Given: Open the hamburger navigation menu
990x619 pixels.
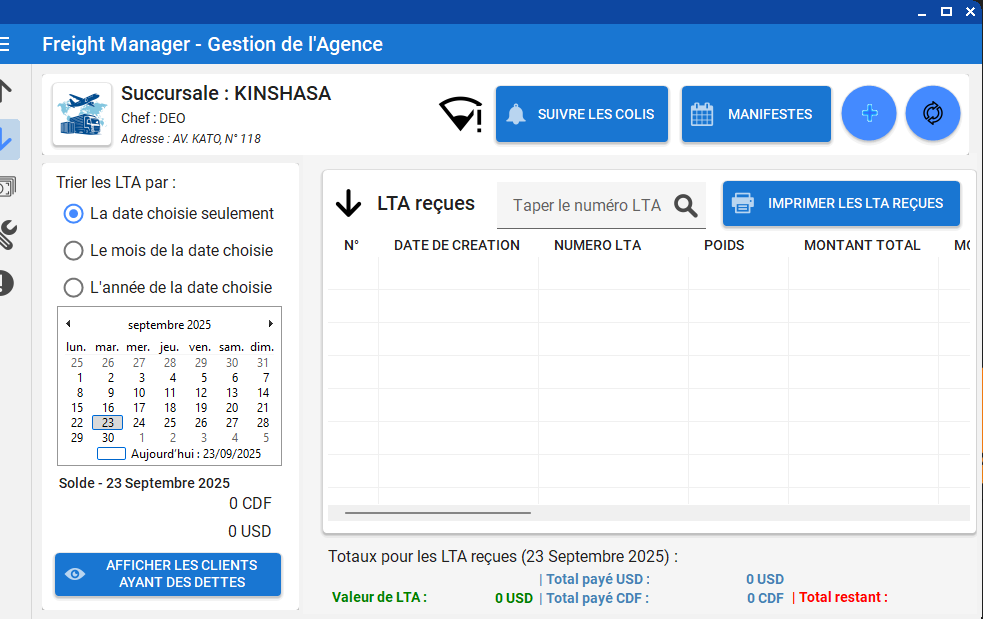Looking at the screenshot, I should tap(5, 45).
